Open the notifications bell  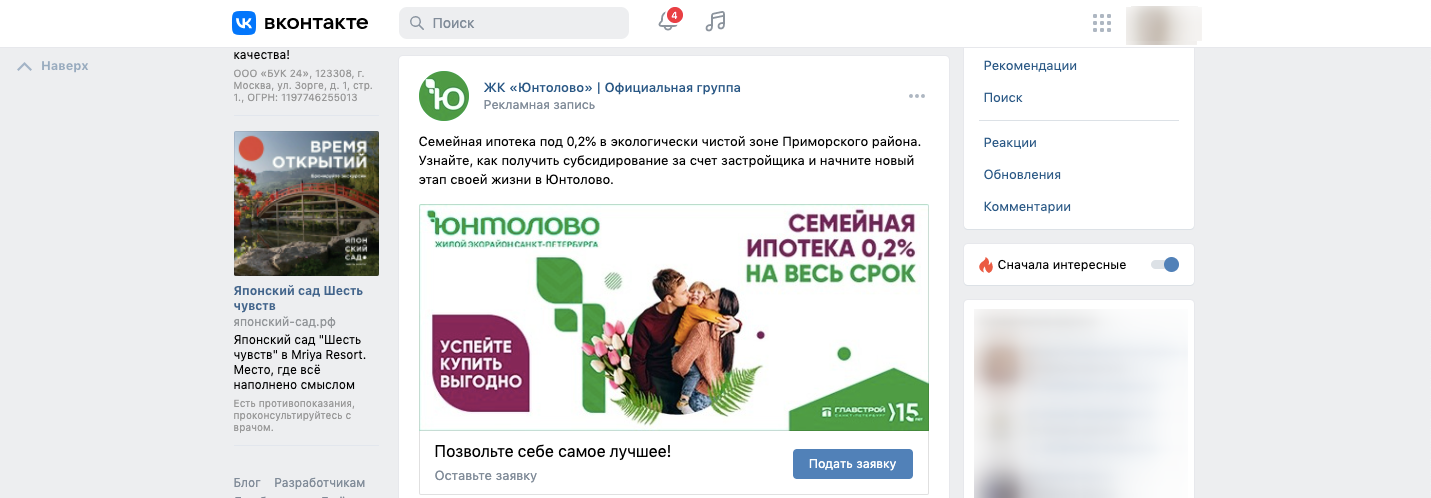point(668,22)
